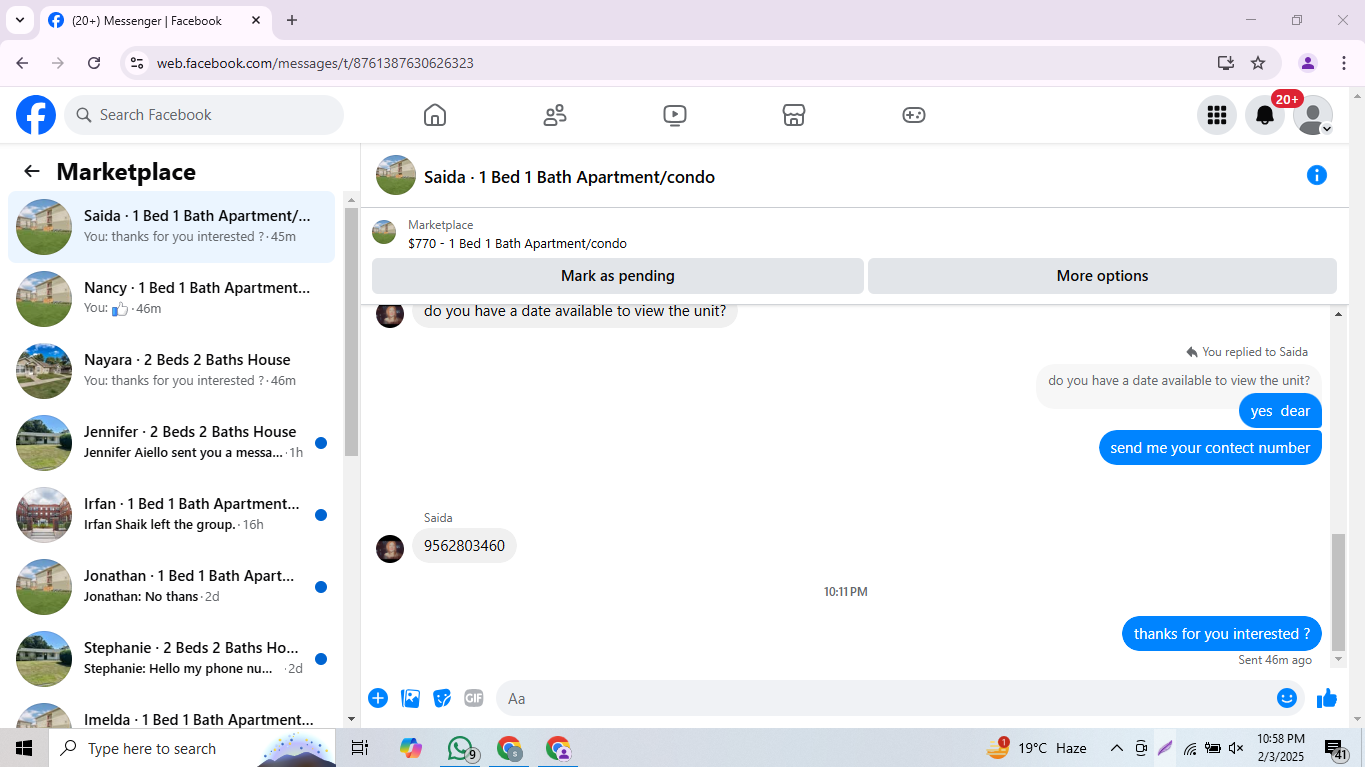Open conversation information icon
This screenshot has width=1365, height=767.
(x=1317, y=176)
